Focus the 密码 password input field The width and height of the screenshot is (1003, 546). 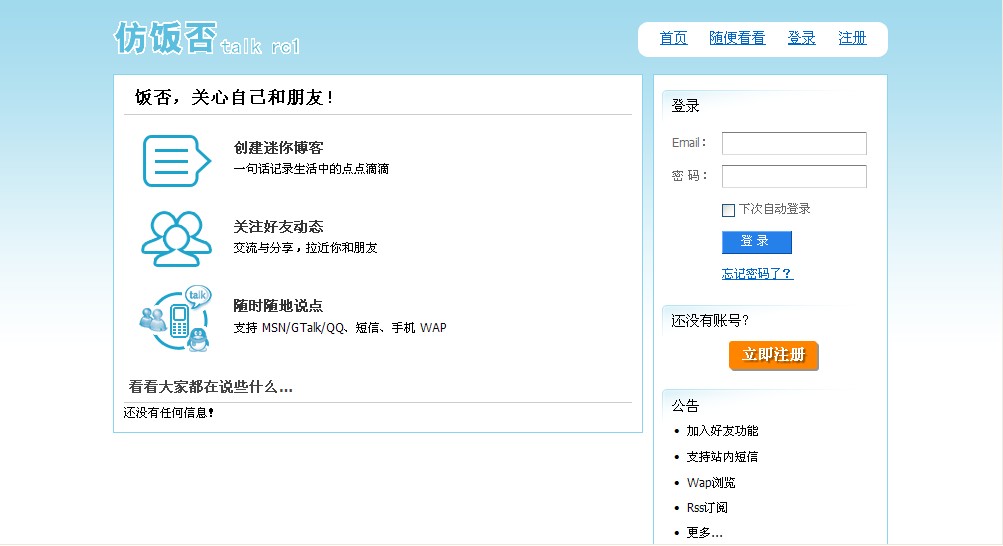(794, 176)
